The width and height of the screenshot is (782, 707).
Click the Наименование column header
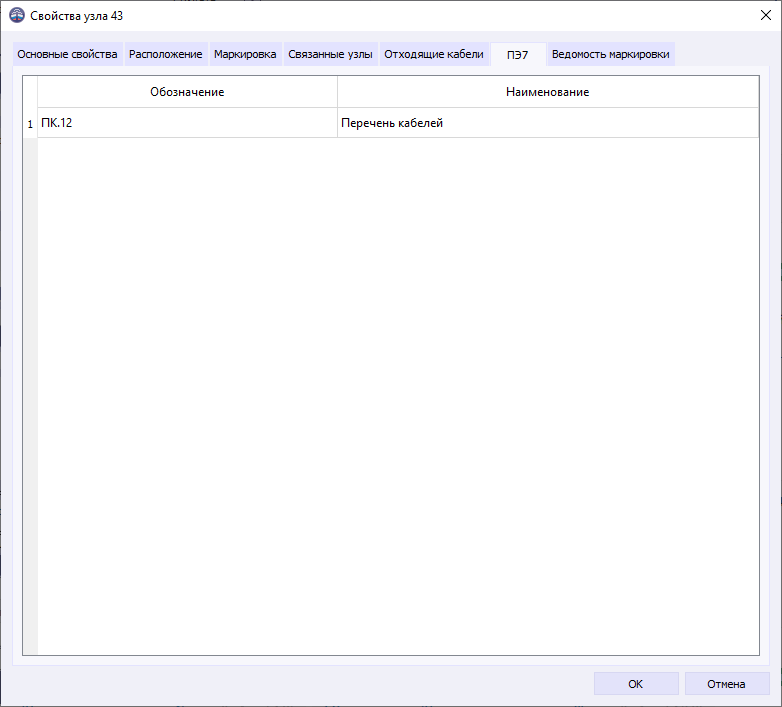pyautogui.click(x=548, y=92)
